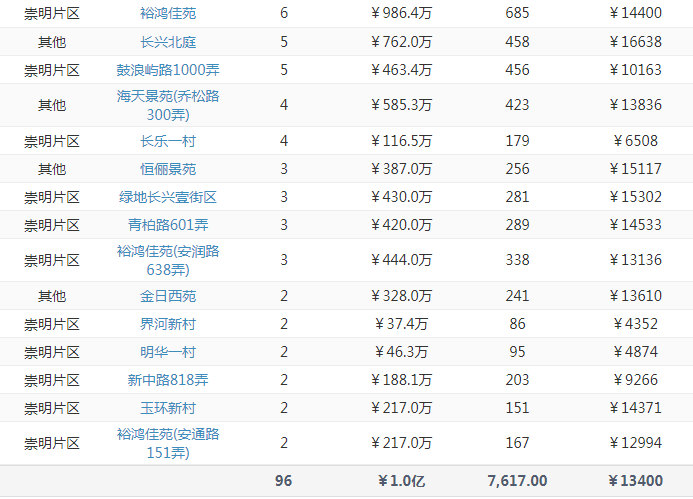Screen dimensions: 693x499
Task: Open the 界河新村 link
Action: click(x=168, y=324)
